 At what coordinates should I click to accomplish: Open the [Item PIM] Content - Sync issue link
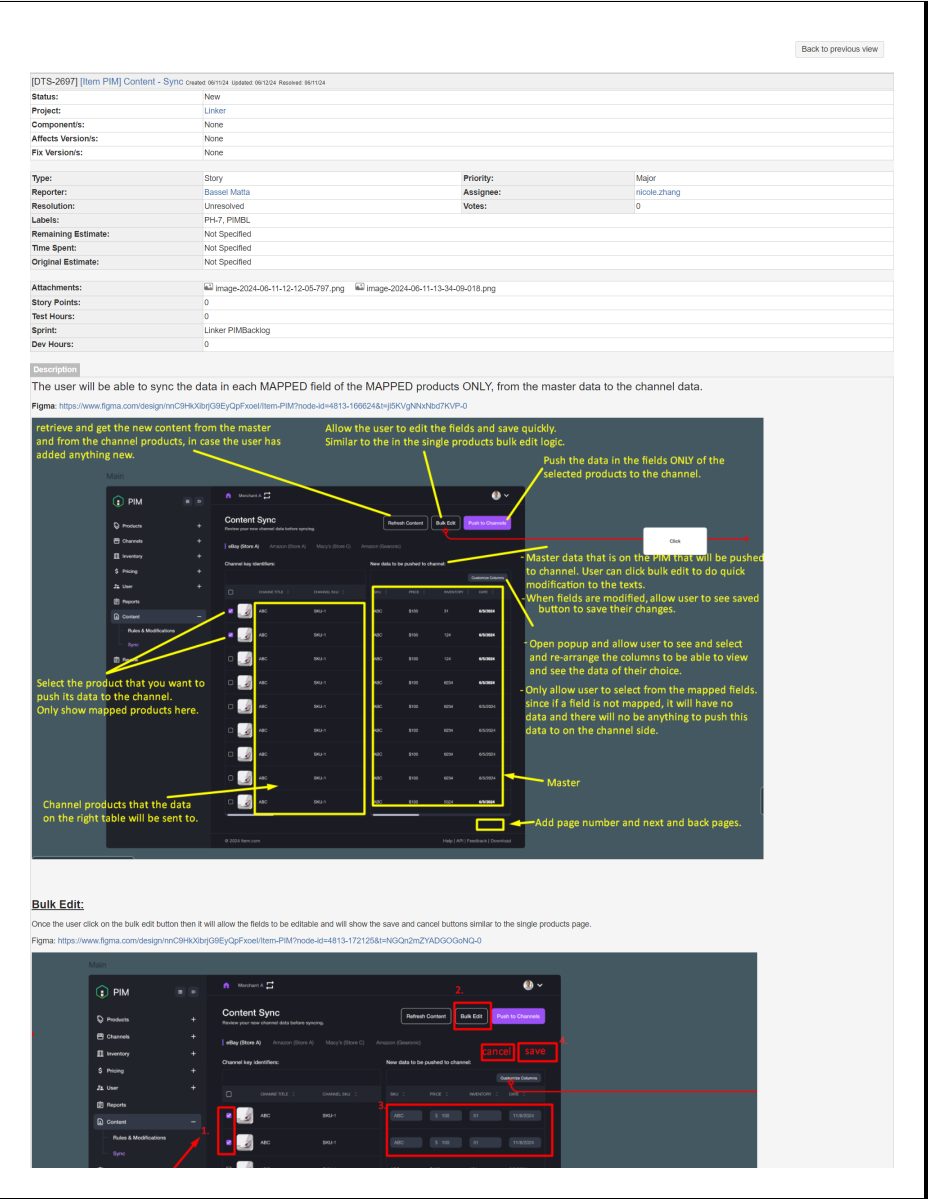pos(131,82)
